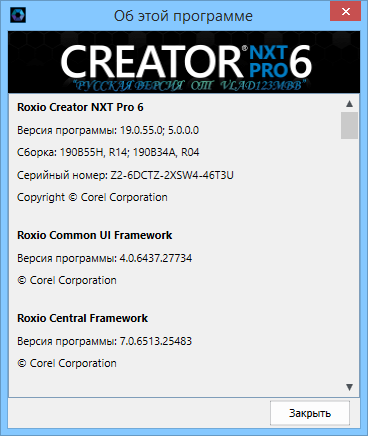Viewport: 368px width, 436px height.
Task: Click the Закрыть button
Action: (x=310, y=413)
